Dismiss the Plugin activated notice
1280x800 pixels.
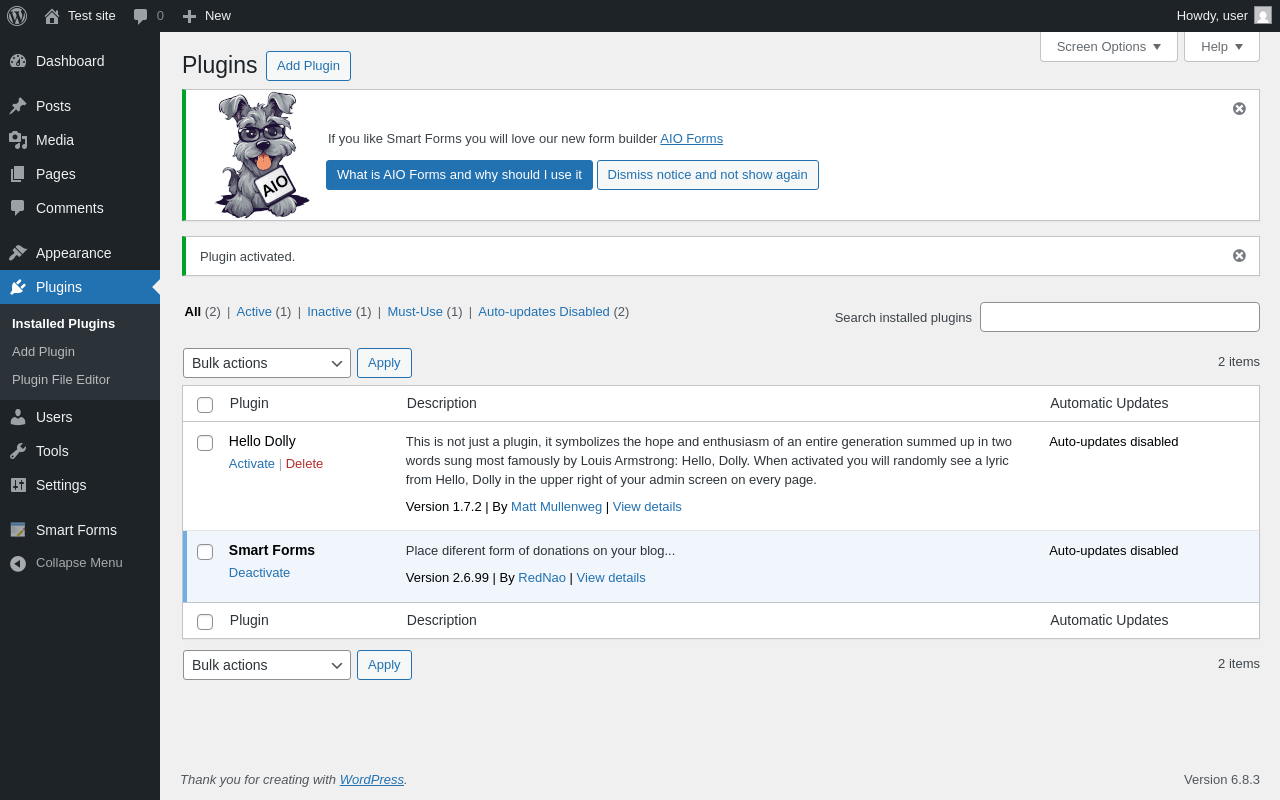point(1239,256)
